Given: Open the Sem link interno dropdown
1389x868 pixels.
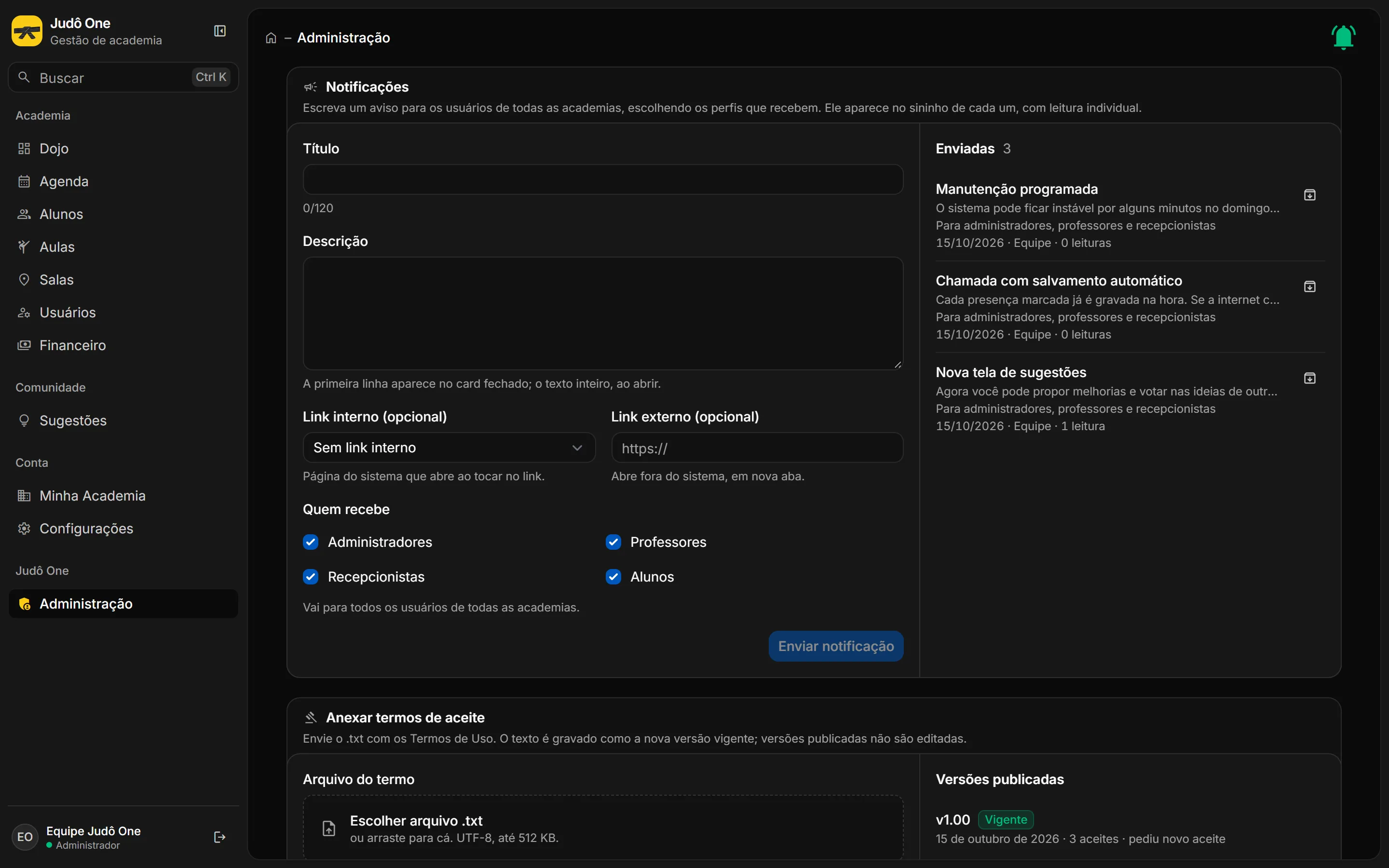Looking at the screenshot, I should coord(449,448).
